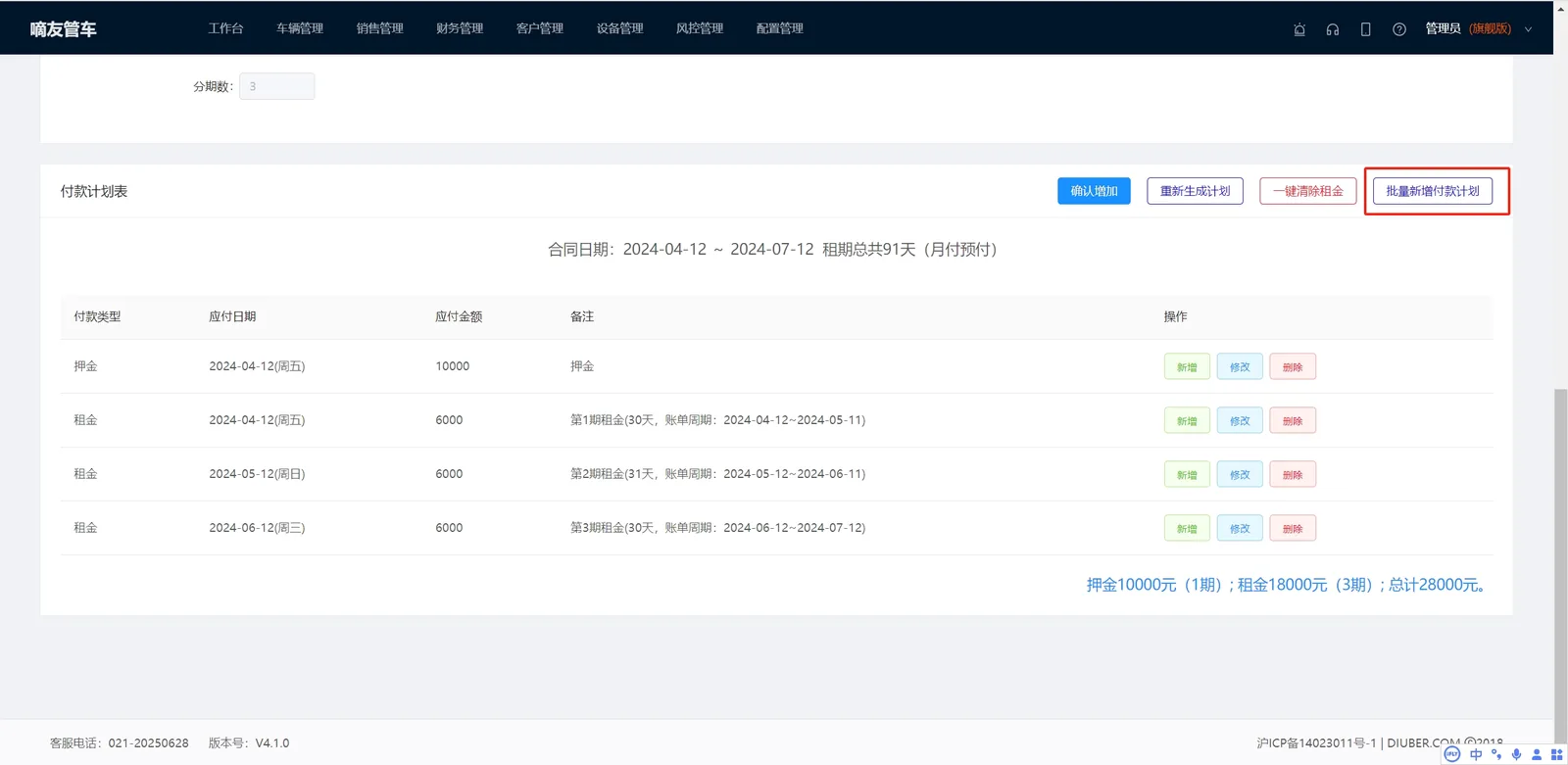Click 修改 in the 第1期租金 row

[1240, 421]
